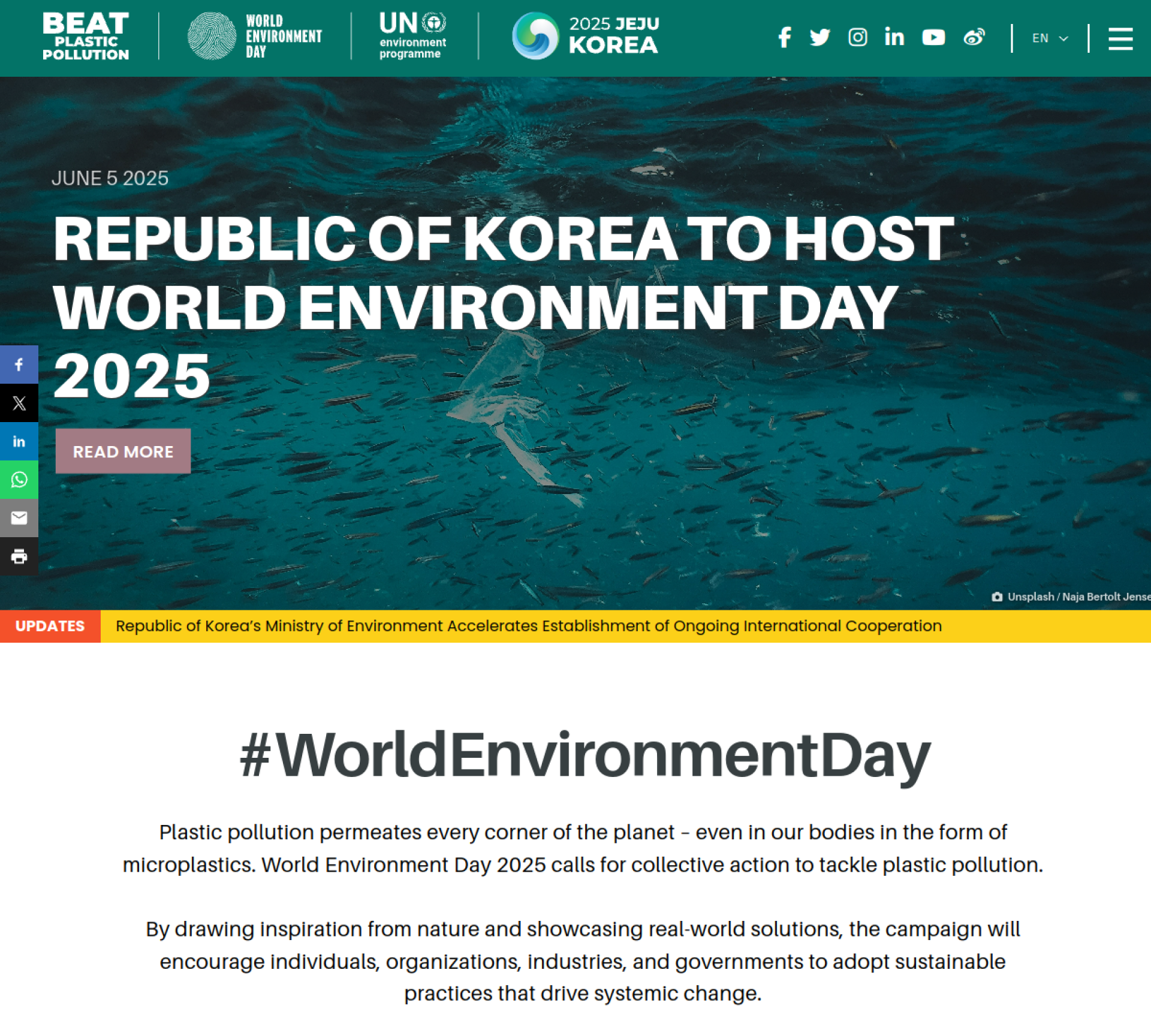Open the Republic of Korea headline
This screenshot has width=1151, height=1036.
[504, 307]
